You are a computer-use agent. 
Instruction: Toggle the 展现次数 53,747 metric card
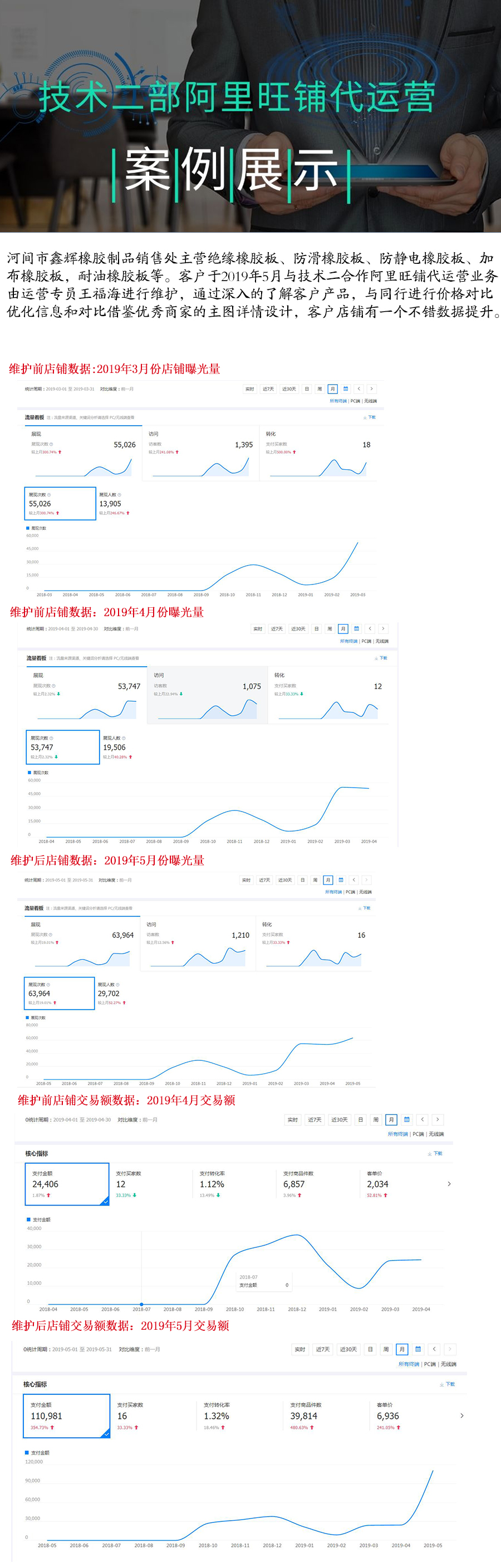coord(63,747)
